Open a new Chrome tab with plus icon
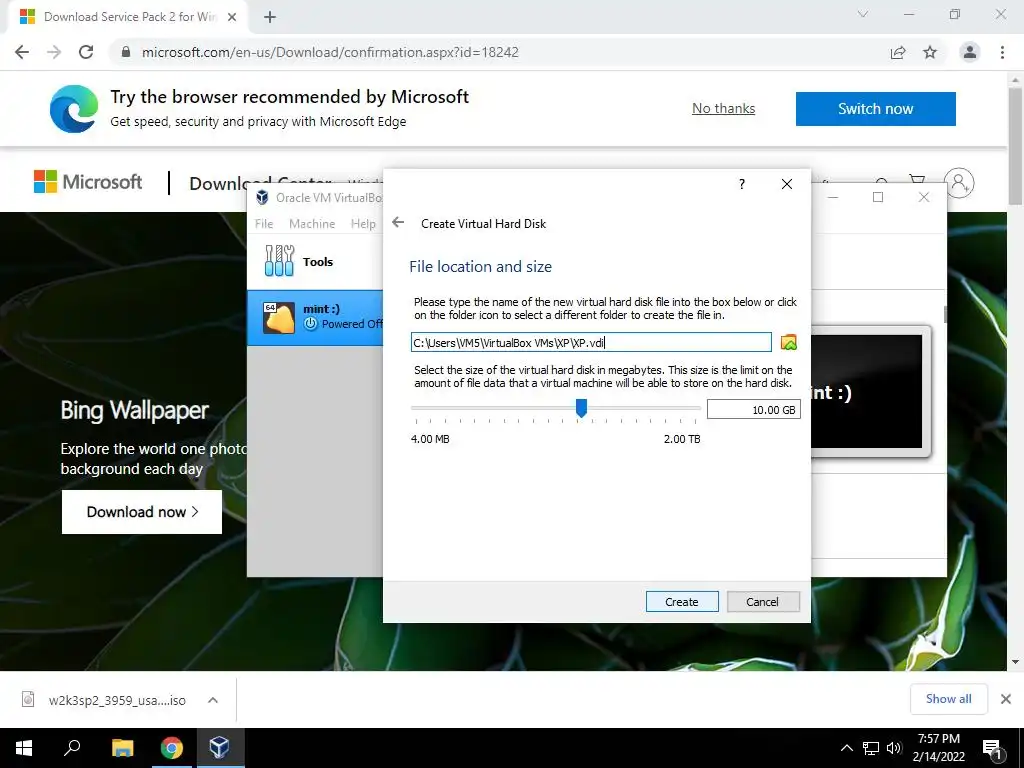The height and width of the screenshot is (768, 1024). point(270,17)
